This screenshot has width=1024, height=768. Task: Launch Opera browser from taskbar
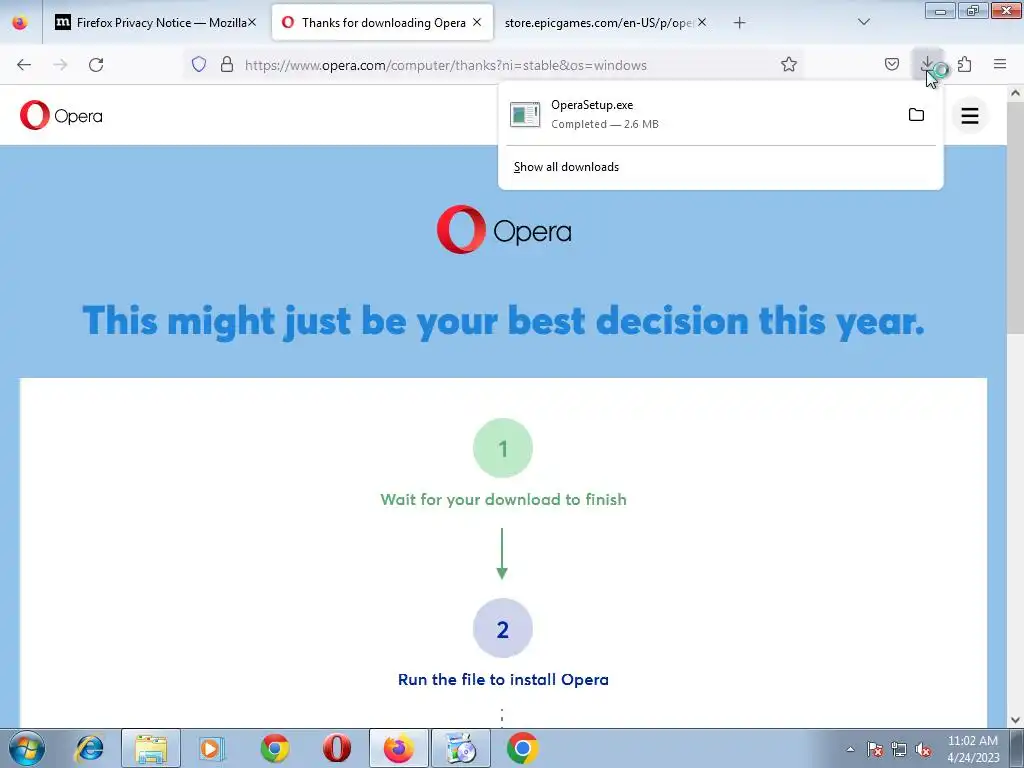click(337, 748)
